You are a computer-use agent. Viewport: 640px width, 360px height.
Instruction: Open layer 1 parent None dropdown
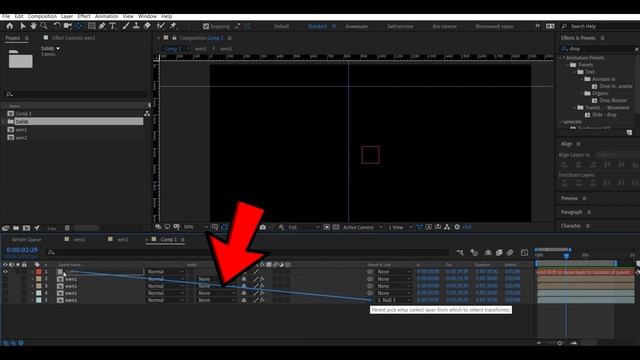coord(393,272)
